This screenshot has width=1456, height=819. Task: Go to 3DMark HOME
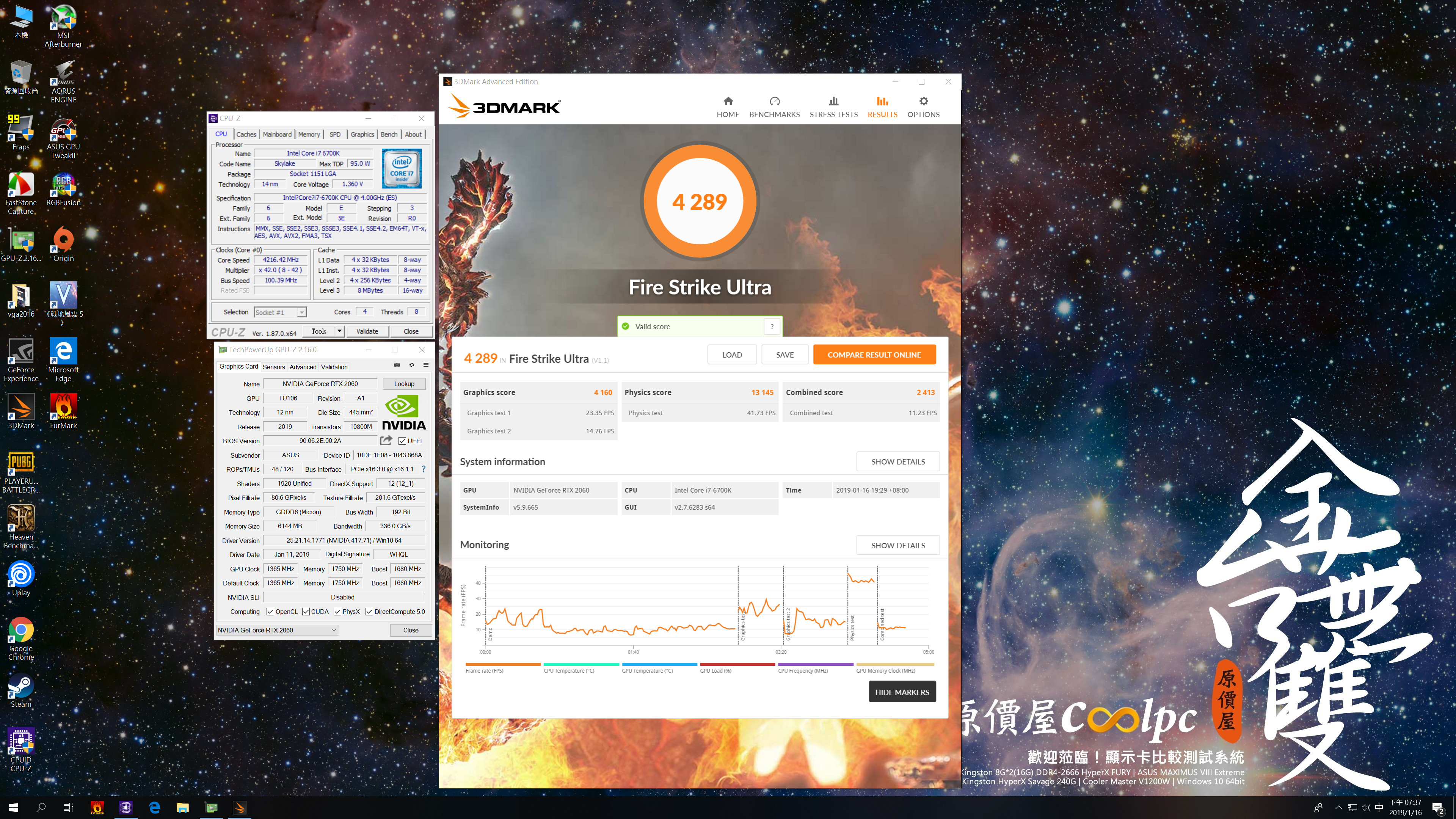[x=728, y=107]
